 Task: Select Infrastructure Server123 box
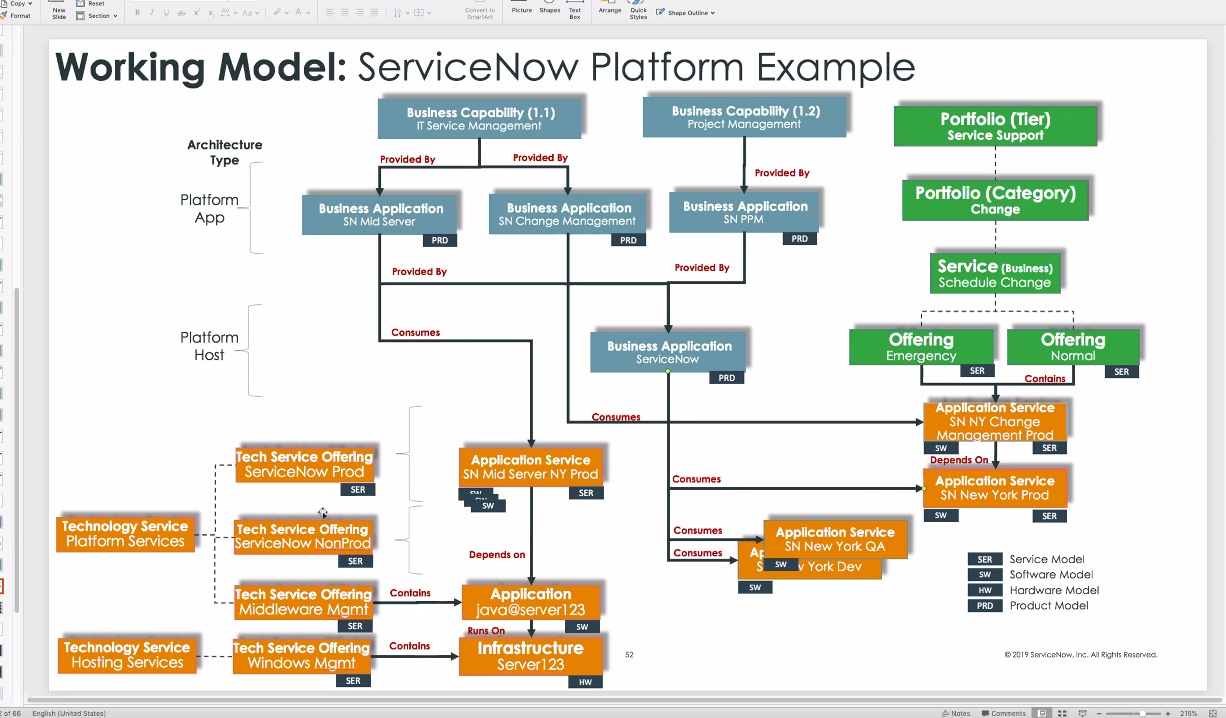pos(531,656)
